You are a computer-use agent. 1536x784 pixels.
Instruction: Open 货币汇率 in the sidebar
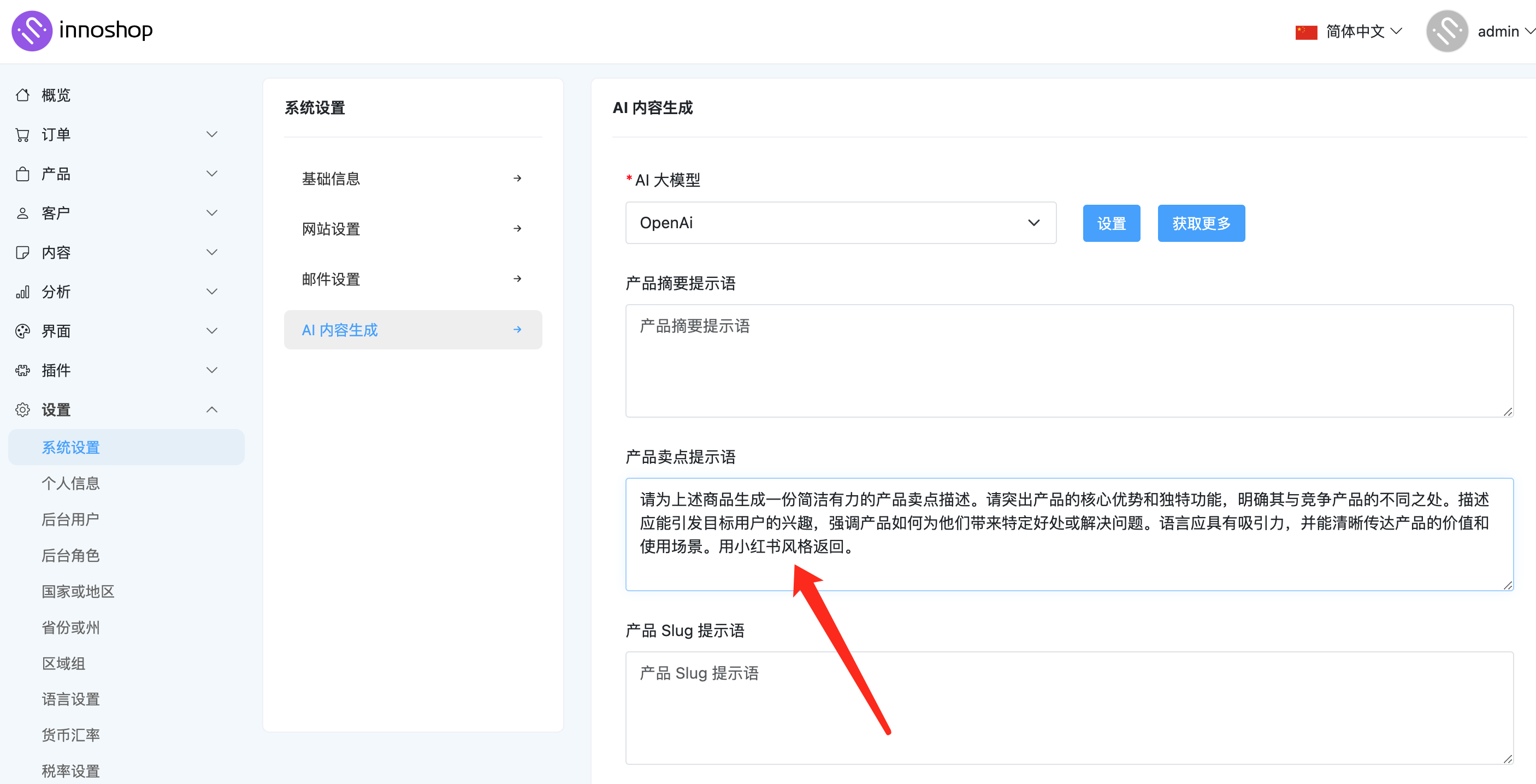(70, 735)
